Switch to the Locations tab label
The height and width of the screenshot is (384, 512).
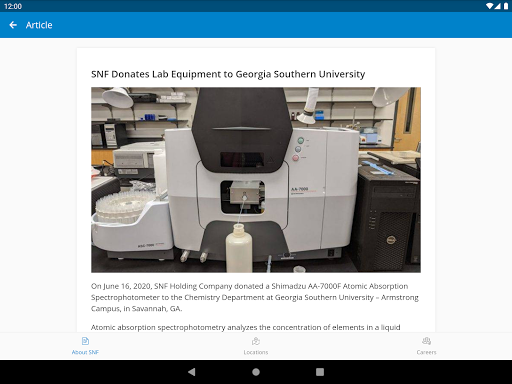pos(256,352)
